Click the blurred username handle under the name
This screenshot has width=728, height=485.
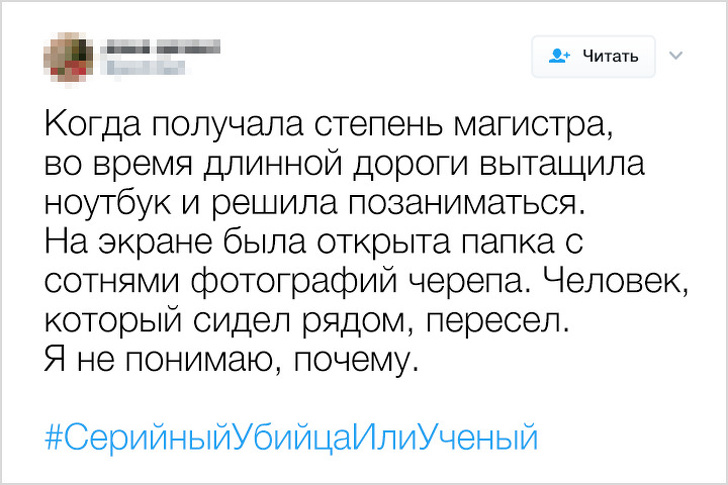click(142, 68)
